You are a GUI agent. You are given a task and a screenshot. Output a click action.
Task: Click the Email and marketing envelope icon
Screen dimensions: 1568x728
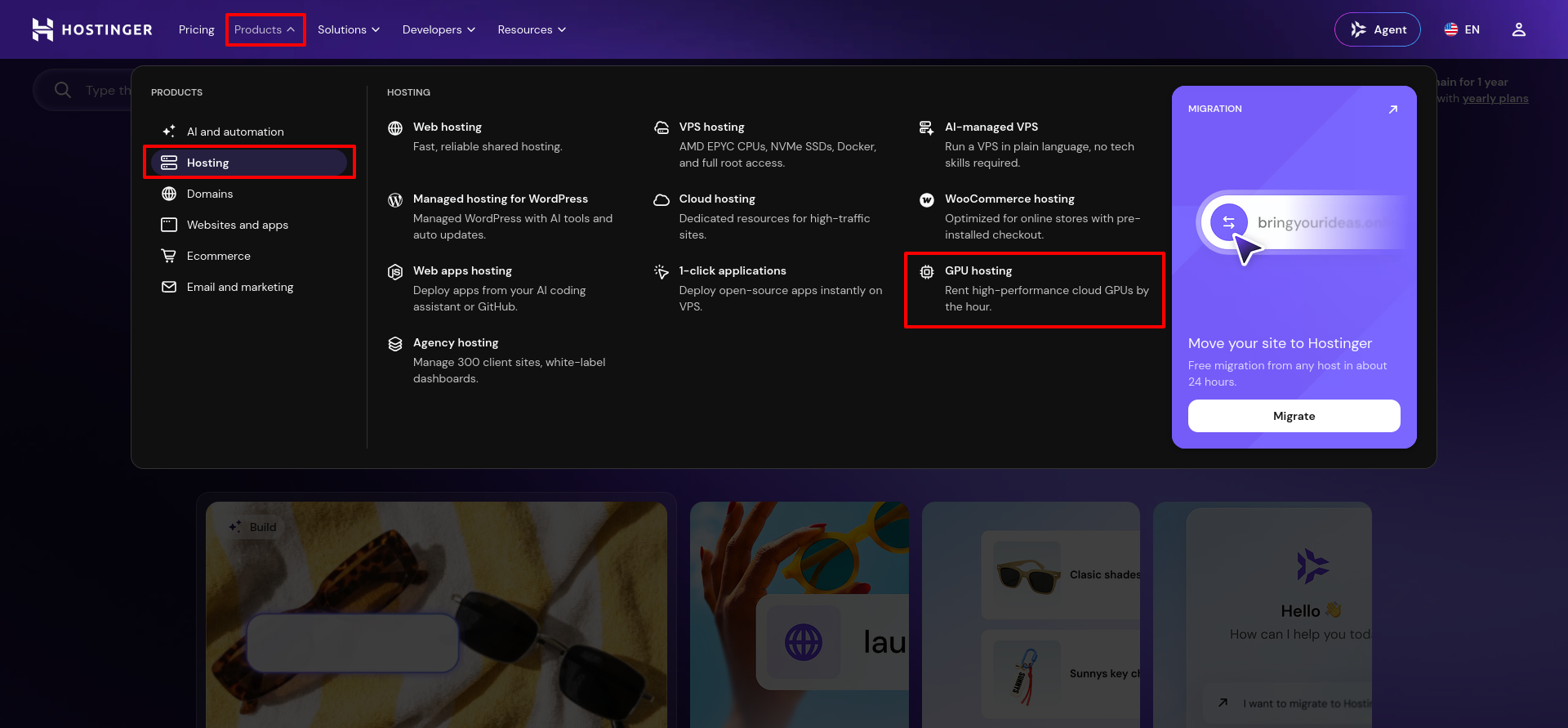[169, 287]
